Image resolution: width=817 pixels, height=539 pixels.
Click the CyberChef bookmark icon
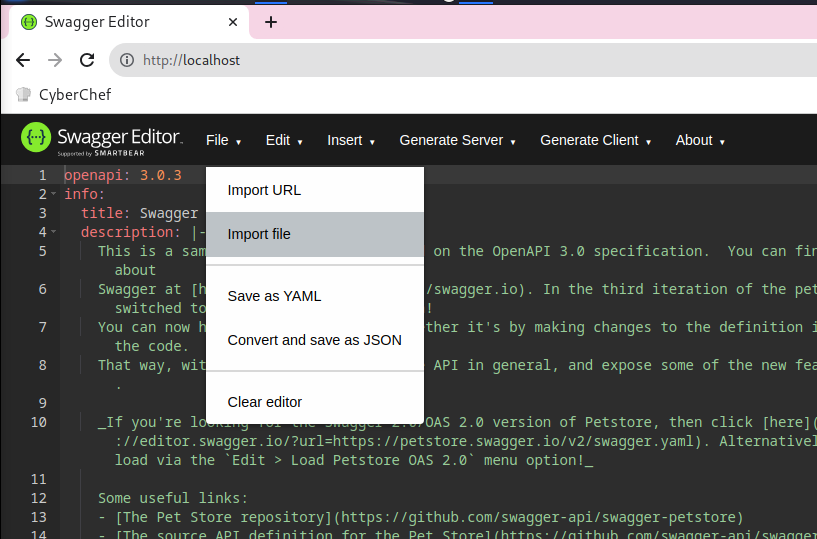[x=23, y=94]
